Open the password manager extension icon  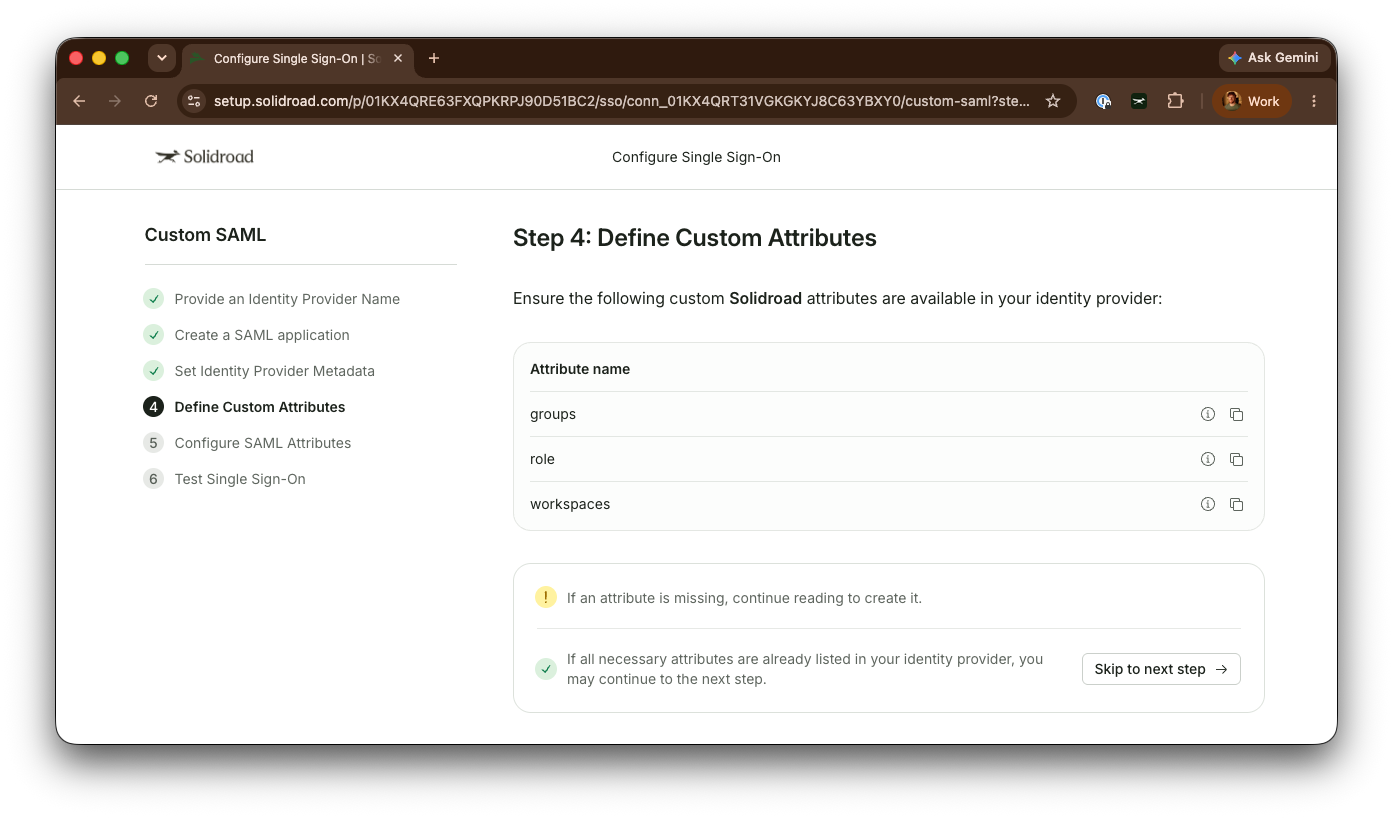[1103, 101]
